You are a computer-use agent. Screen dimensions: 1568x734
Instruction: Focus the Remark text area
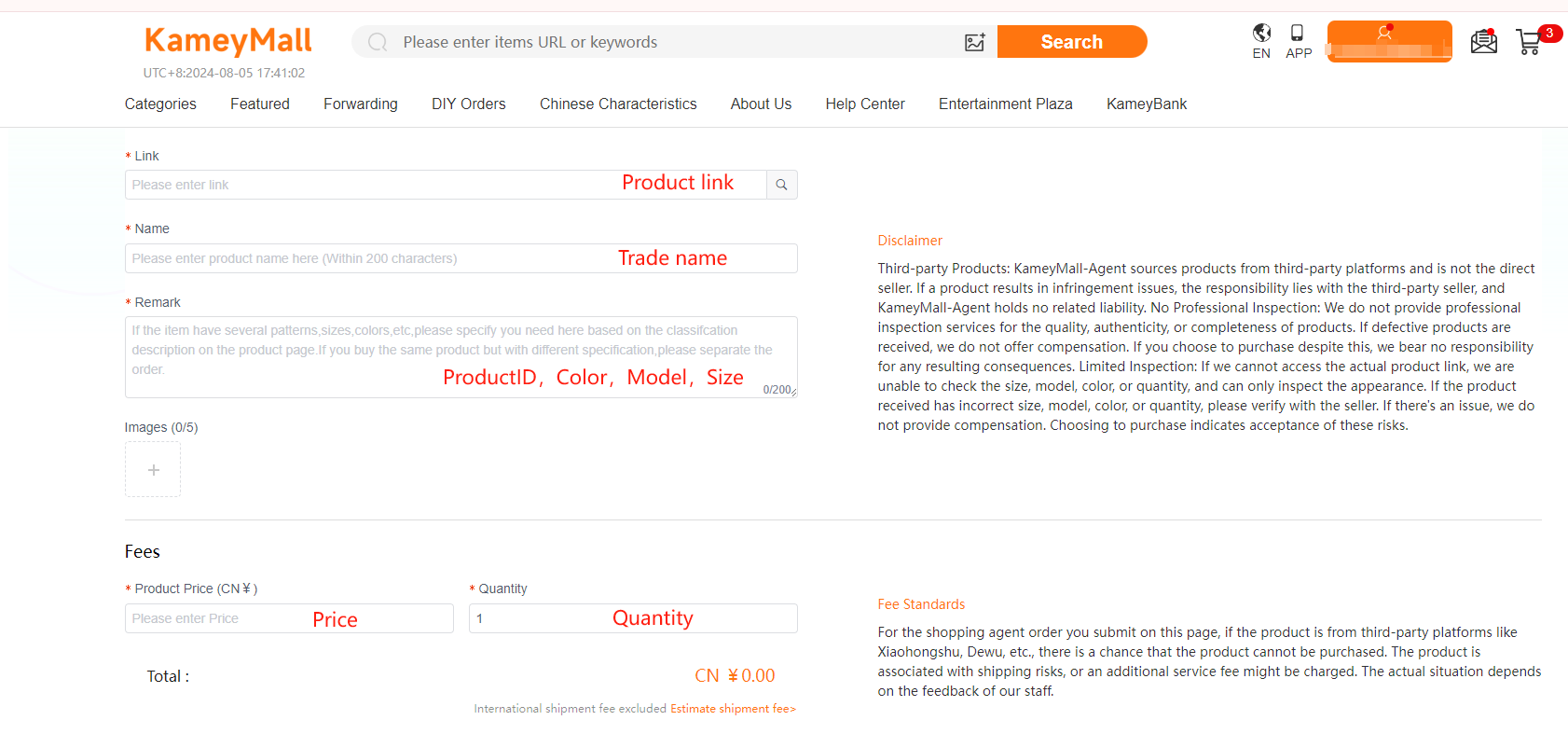(461, 357)
